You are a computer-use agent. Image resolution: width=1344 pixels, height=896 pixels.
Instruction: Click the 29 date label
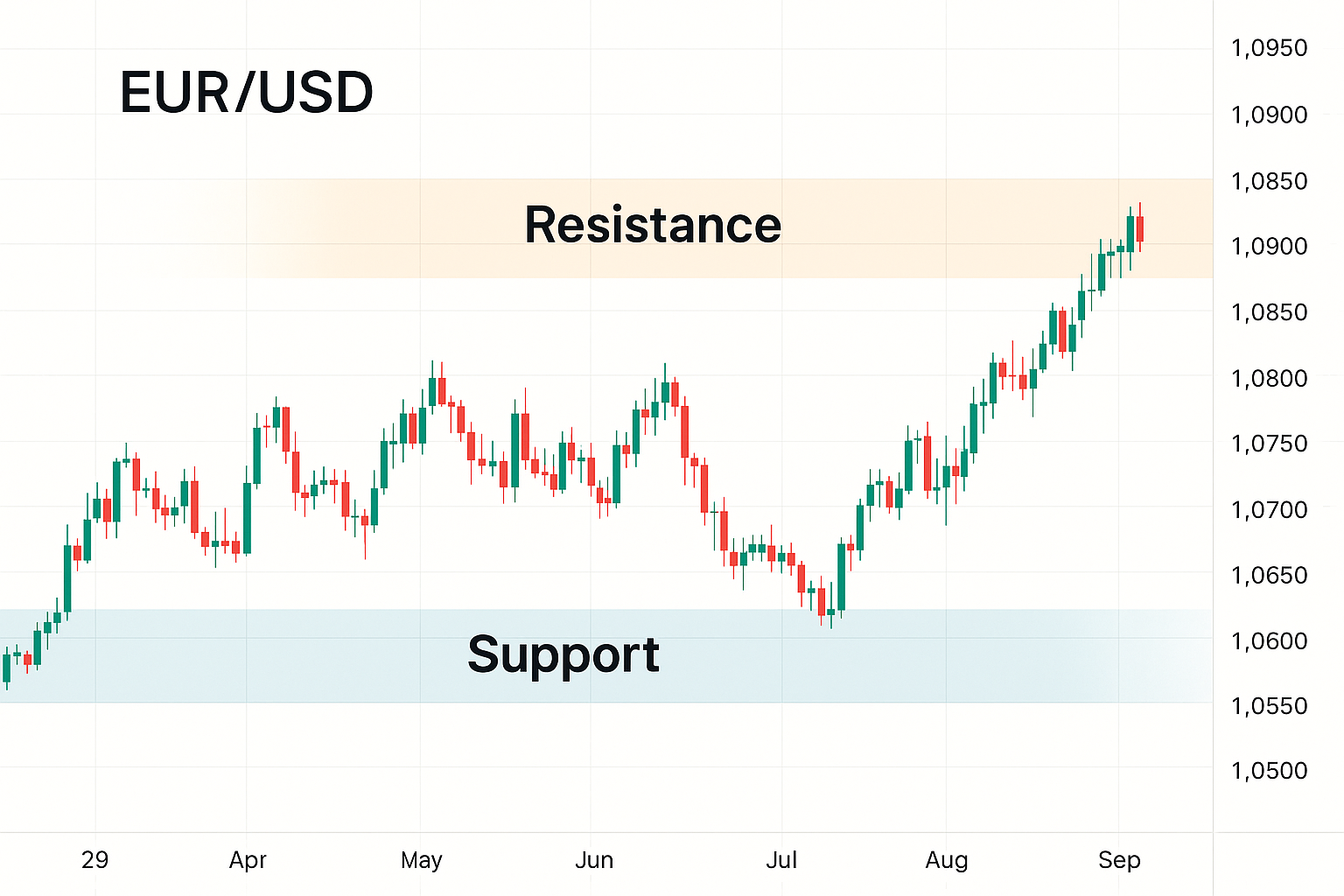94,859
